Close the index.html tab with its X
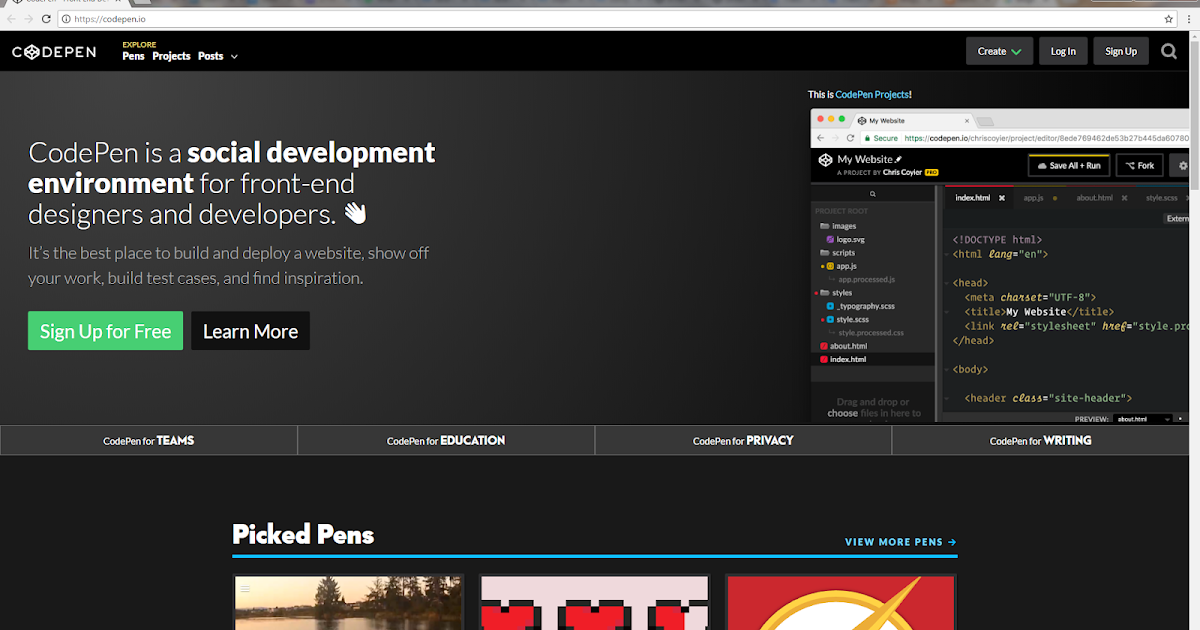The height and width of the screenshot is (630, 1200). 1002,198
